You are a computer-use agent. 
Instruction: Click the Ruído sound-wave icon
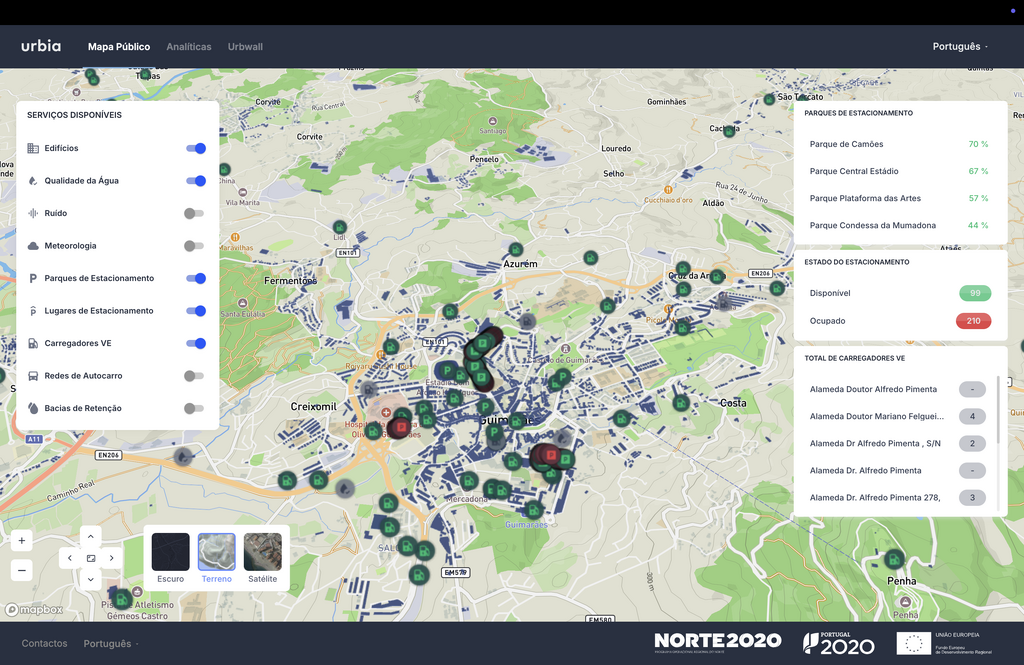click(34, 213)
